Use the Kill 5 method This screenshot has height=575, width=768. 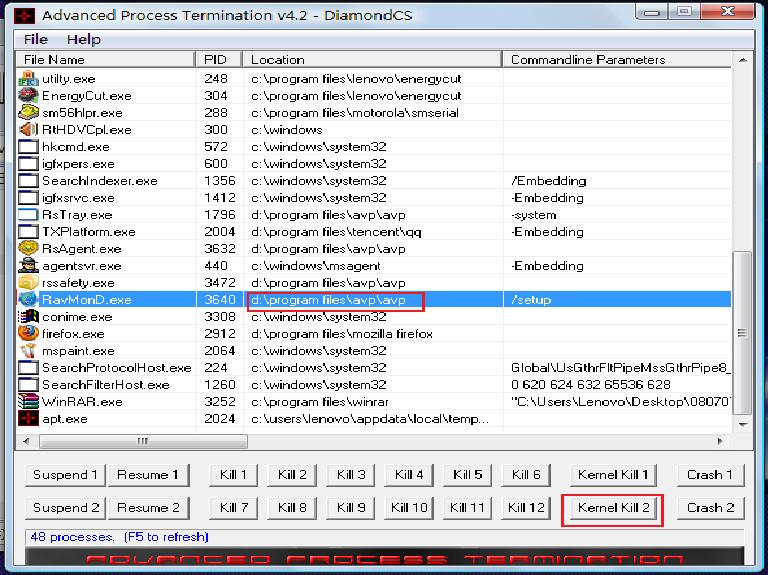point(467,475)
